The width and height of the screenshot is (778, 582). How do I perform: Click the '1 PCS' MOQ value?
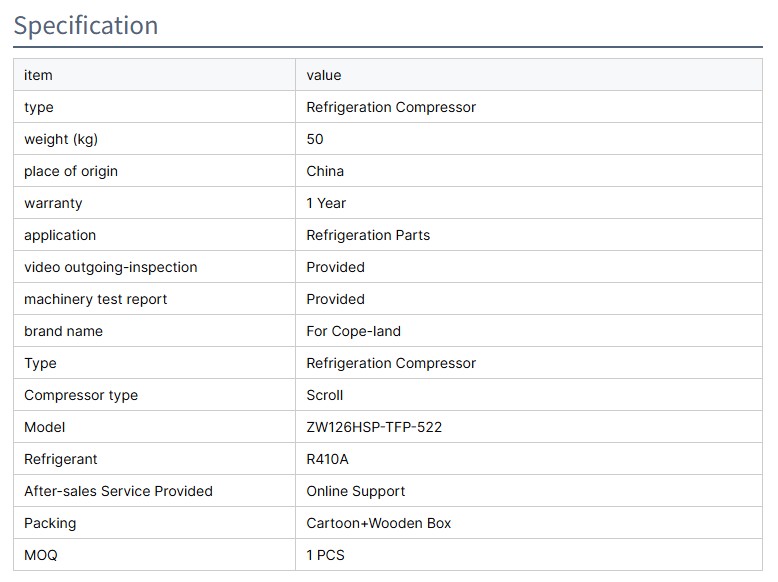click(x=326, y=555)
